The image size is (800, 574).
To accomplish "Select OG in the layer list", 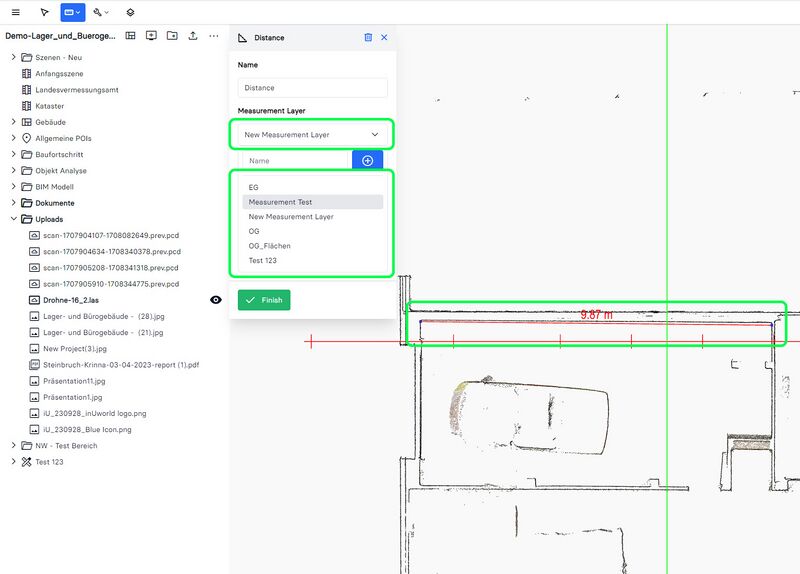I will pos(312,231).
